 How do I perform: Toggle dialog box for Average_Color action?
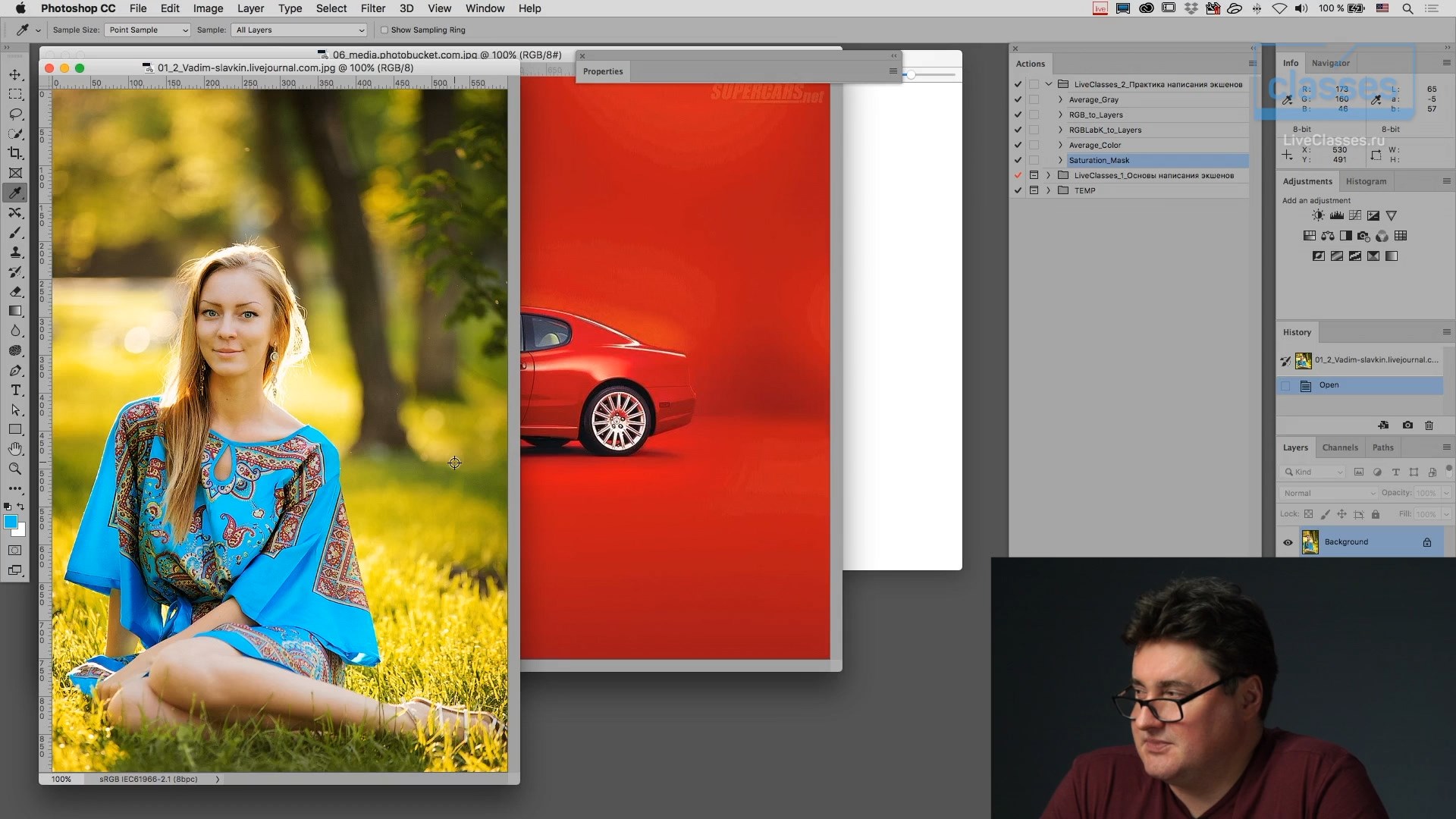click(x=1034, y=145)
